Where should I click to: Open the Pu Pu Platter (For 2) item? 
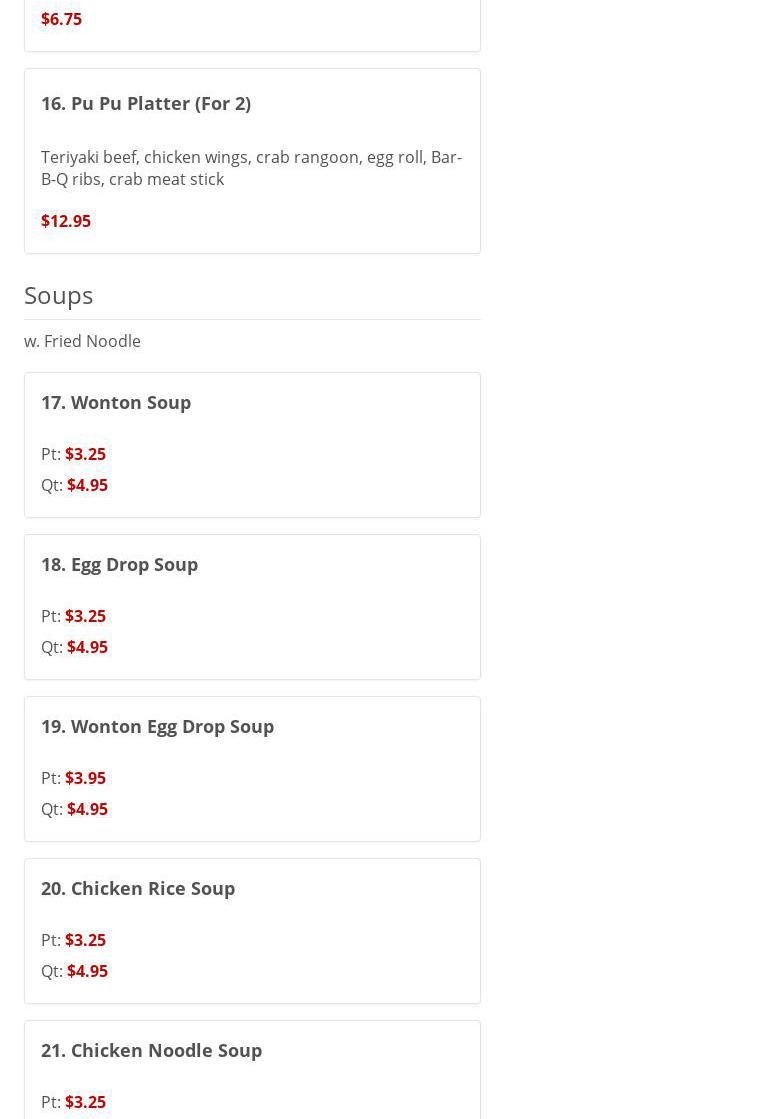click(146, 103)
